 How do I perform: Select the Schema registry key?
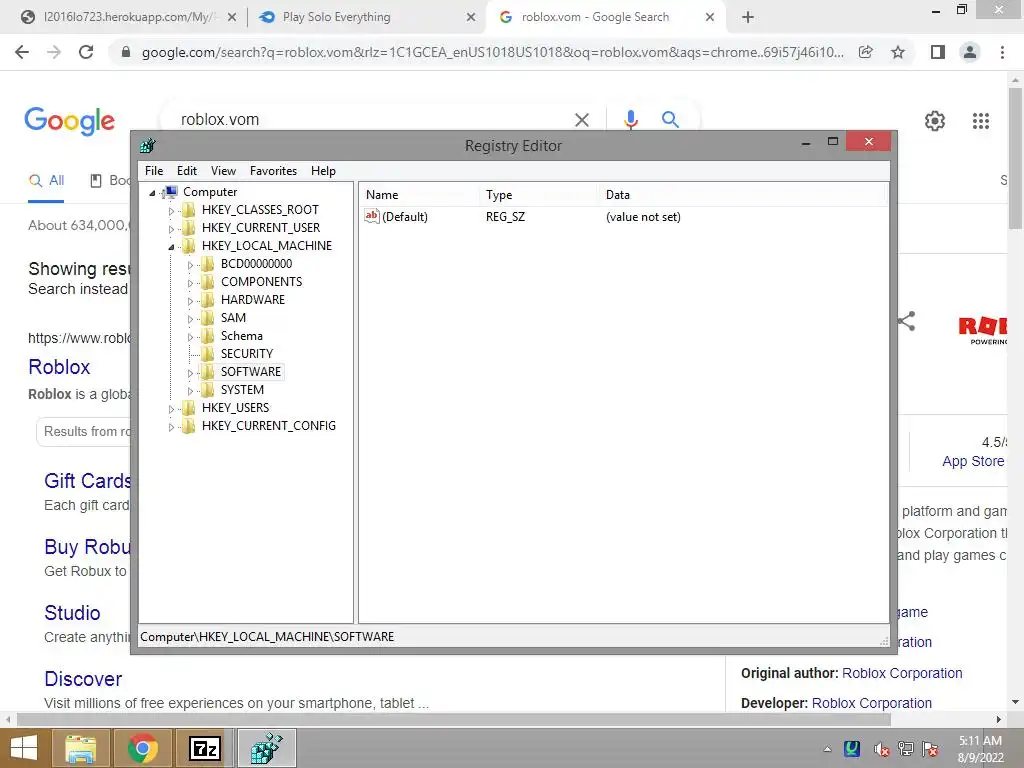242,336
